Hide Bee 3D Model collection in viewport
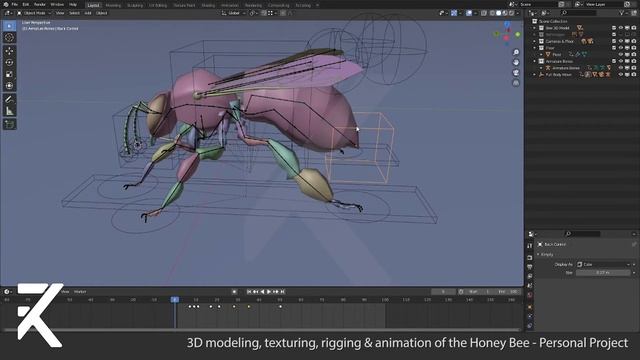This screenshot has width=640, height=360. coord(621,28)
